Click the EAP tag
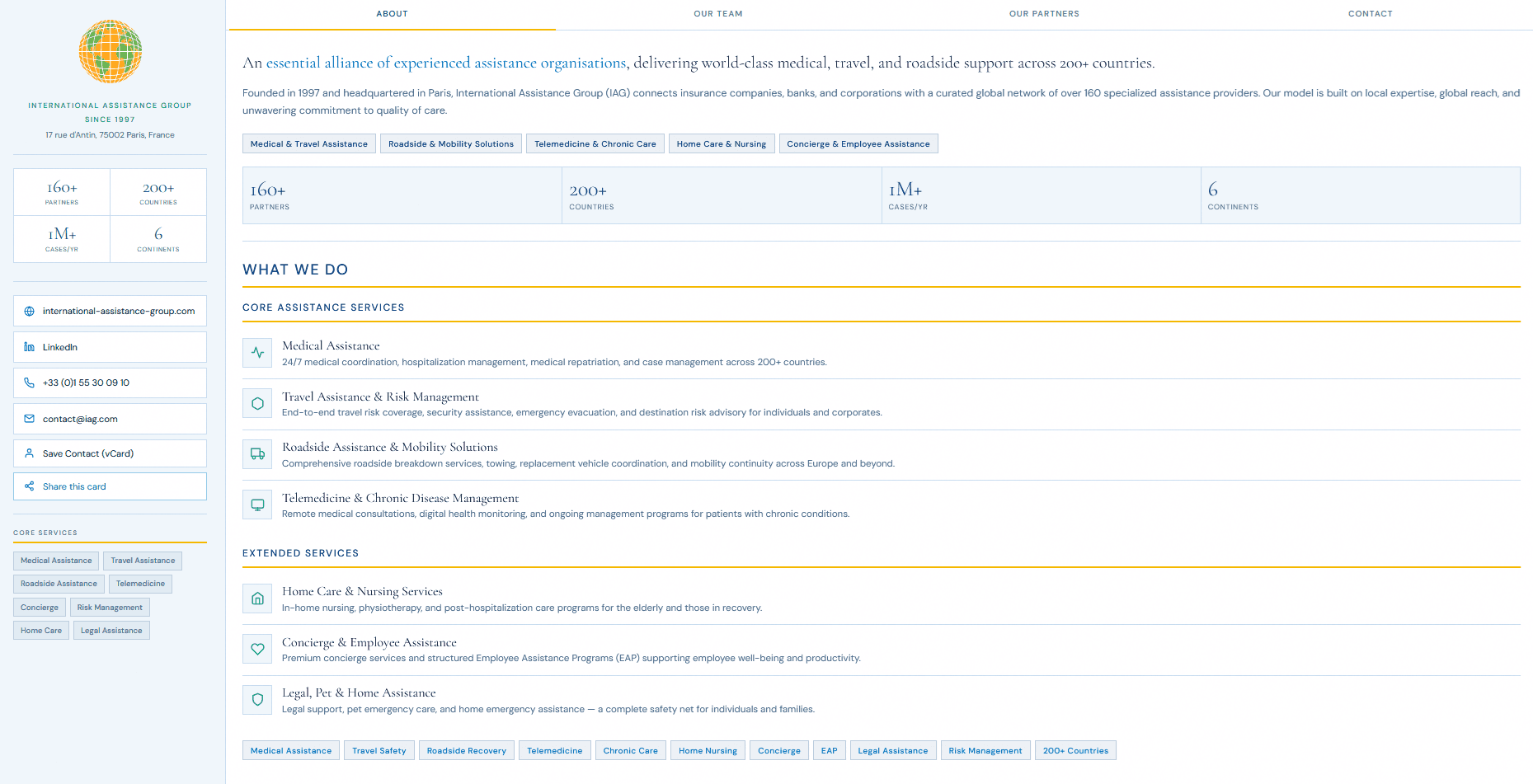This screenshot has height=784, width=1533. click(x=830, y=750)
